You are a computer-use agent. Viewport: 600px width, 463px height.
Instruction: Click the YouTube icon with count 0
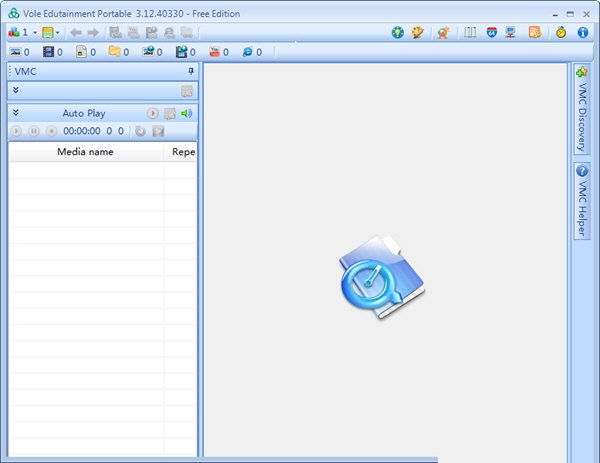214,52
